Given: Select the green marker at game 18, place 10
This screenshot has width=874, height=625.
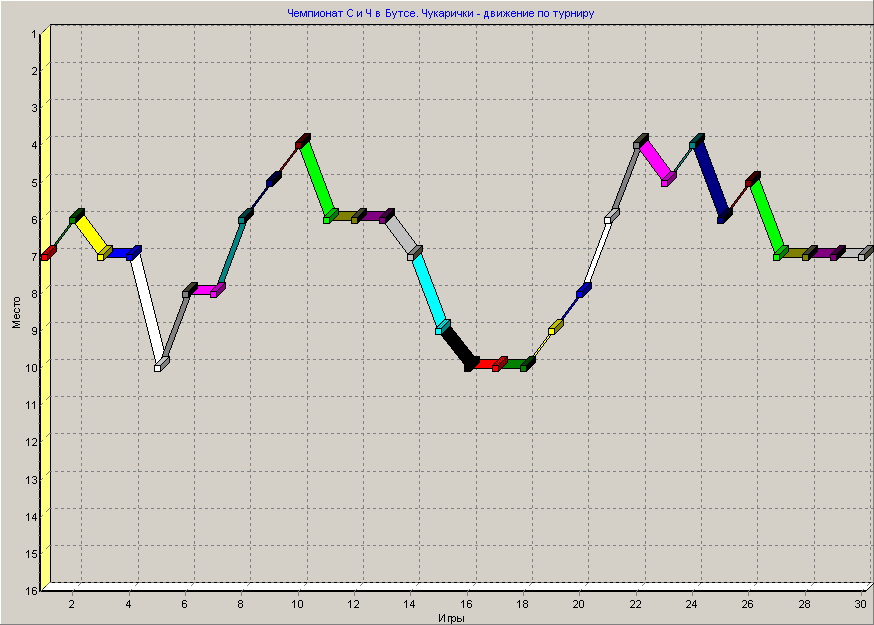Looking at the screenshot, I should coord(527,364).
